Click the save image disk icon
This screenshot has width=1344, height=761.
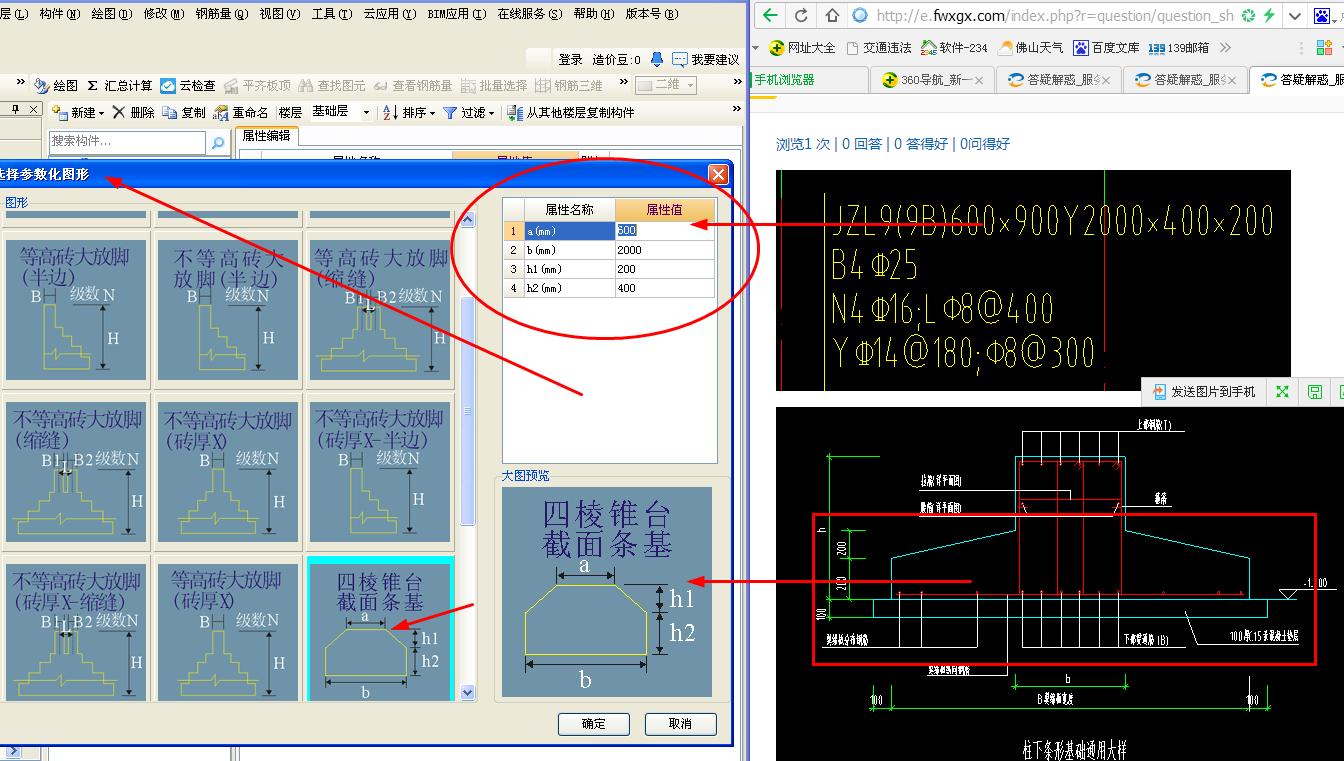tap(1315, 392)
